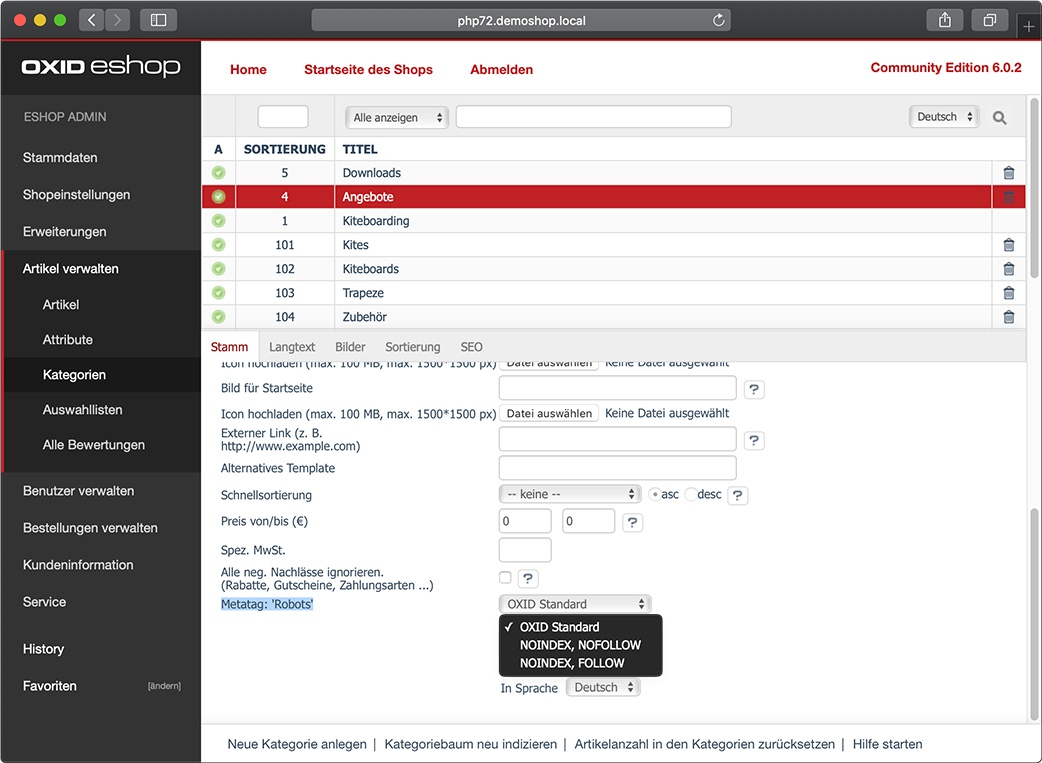Switch to Sortierung tab
1042x763 pixels.
[413, 347]
